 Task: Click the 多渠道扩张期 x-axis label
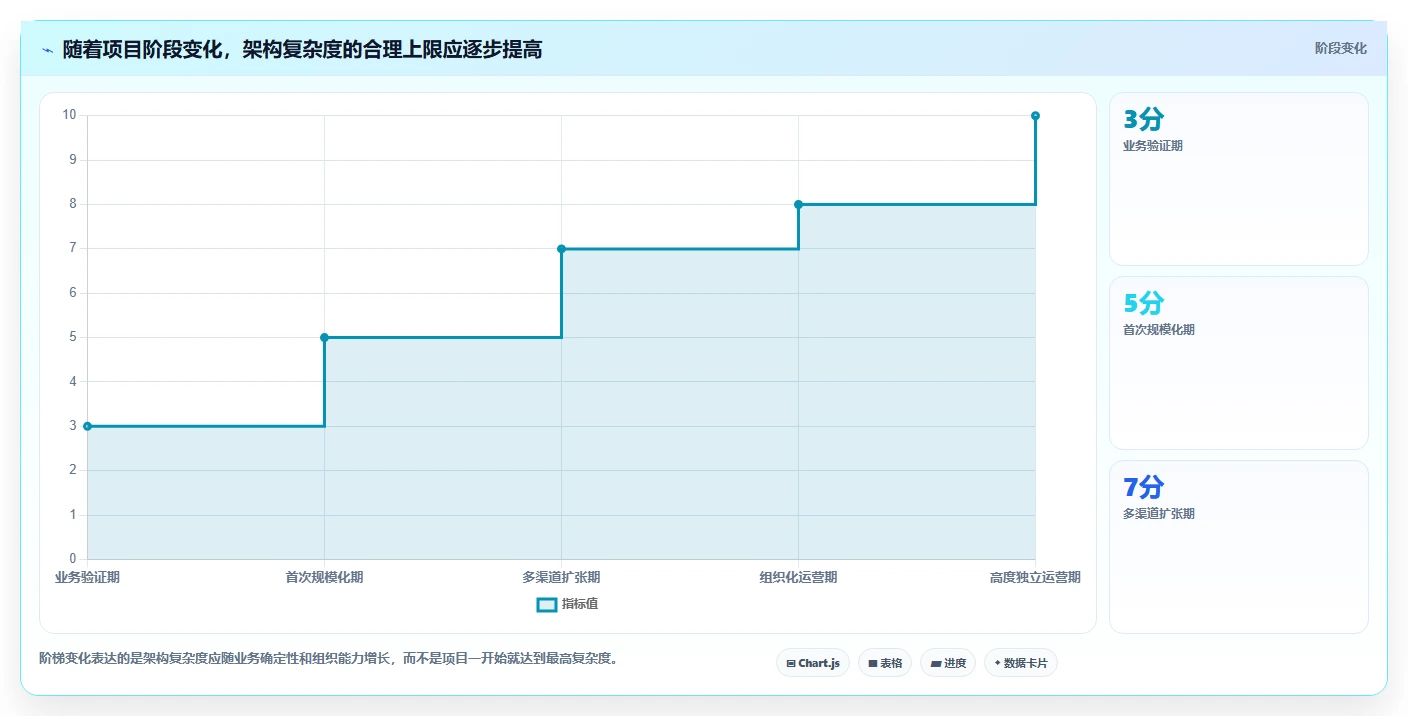pyautogui.click(x=561, y=577)
